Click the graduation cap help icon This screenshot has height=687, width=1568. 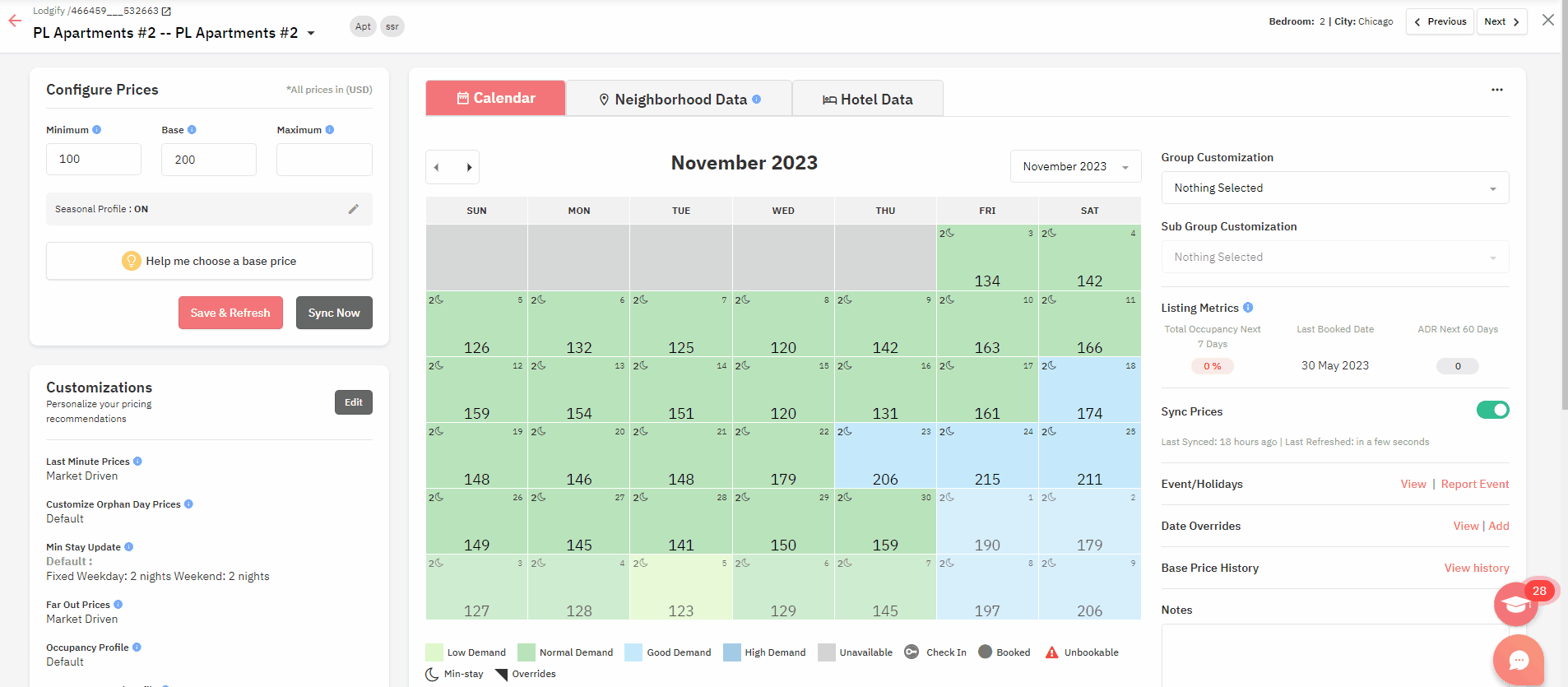1515,605
